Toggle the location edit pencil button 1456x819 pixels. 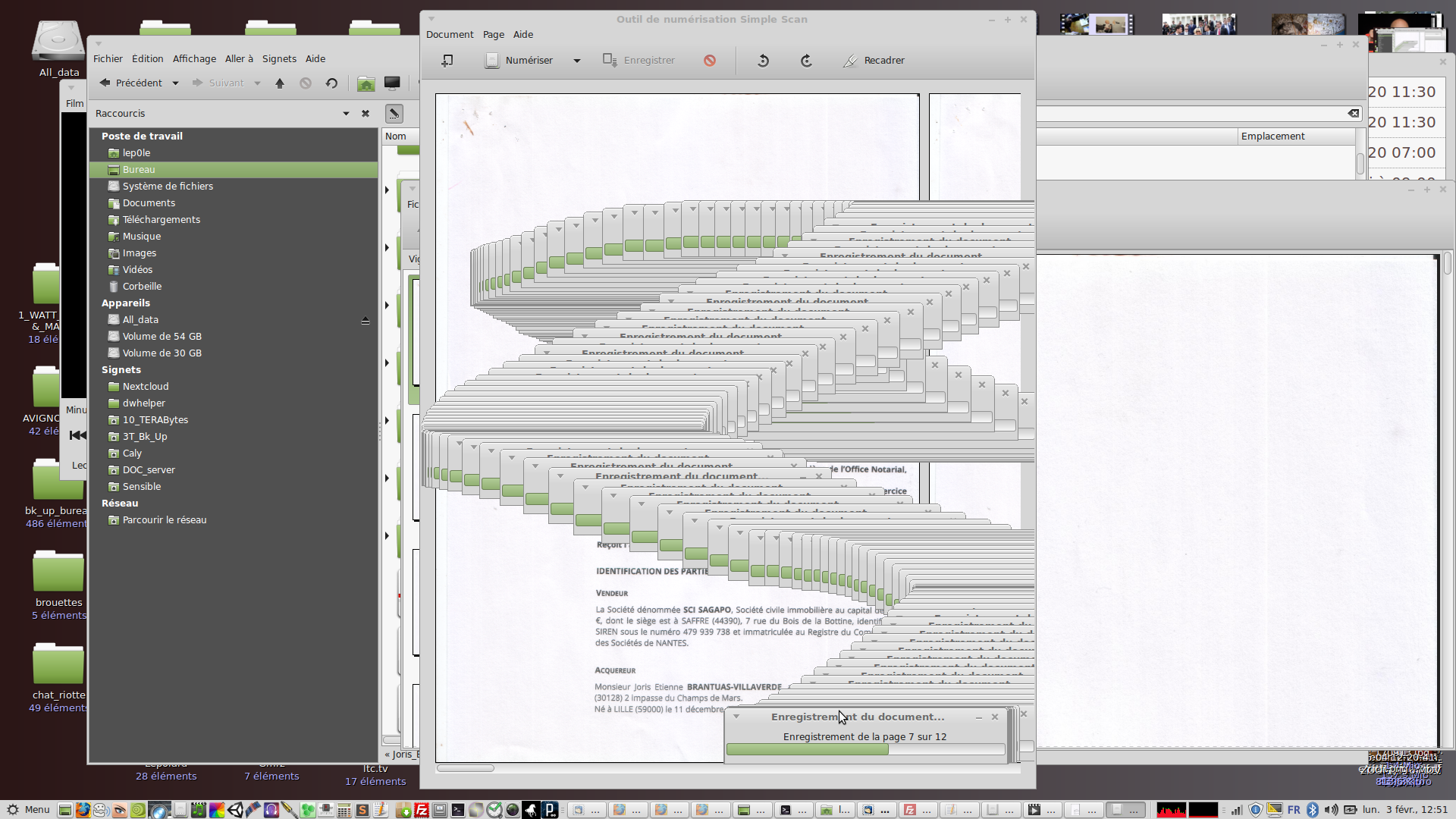point(394,114)
